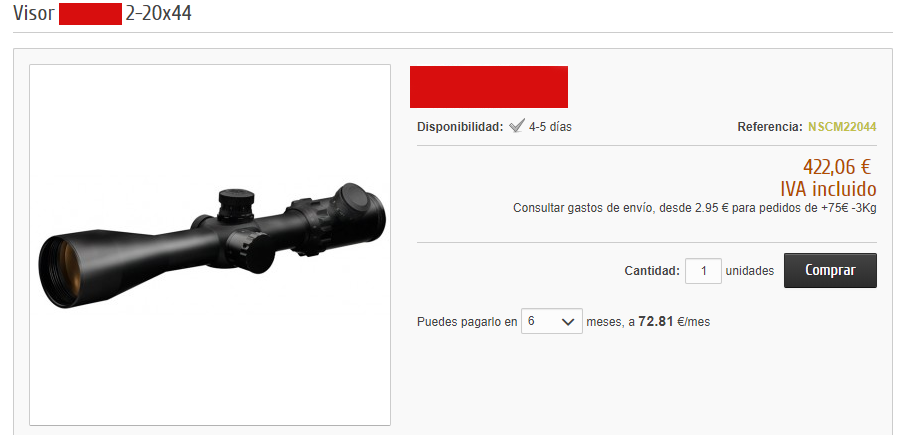
Task: Open the installment months dropdown
Action: (552, 322)
